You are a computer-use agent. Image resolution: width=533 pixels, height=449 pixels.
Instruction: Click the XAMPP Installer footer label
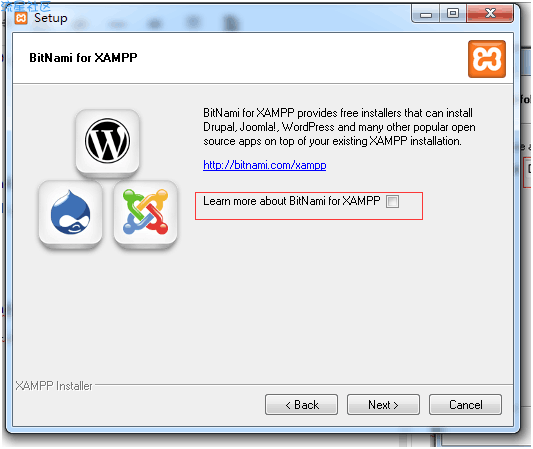click(54, 386)
